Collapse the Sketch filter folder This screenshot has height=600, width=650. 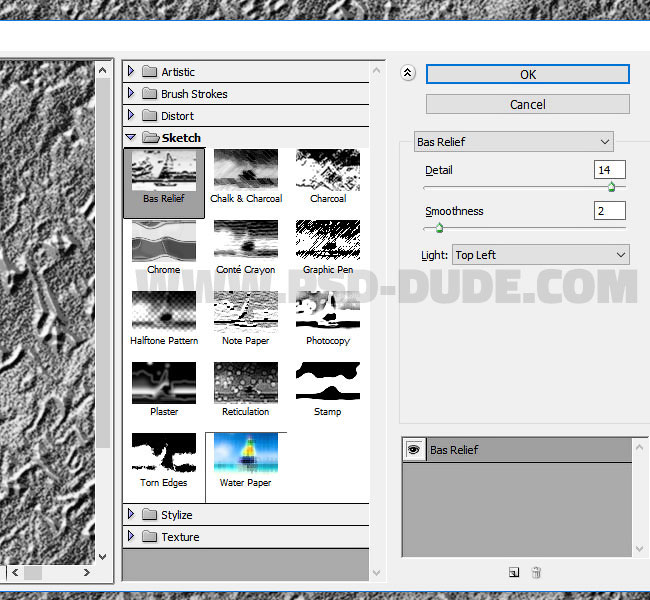[131, 137]
